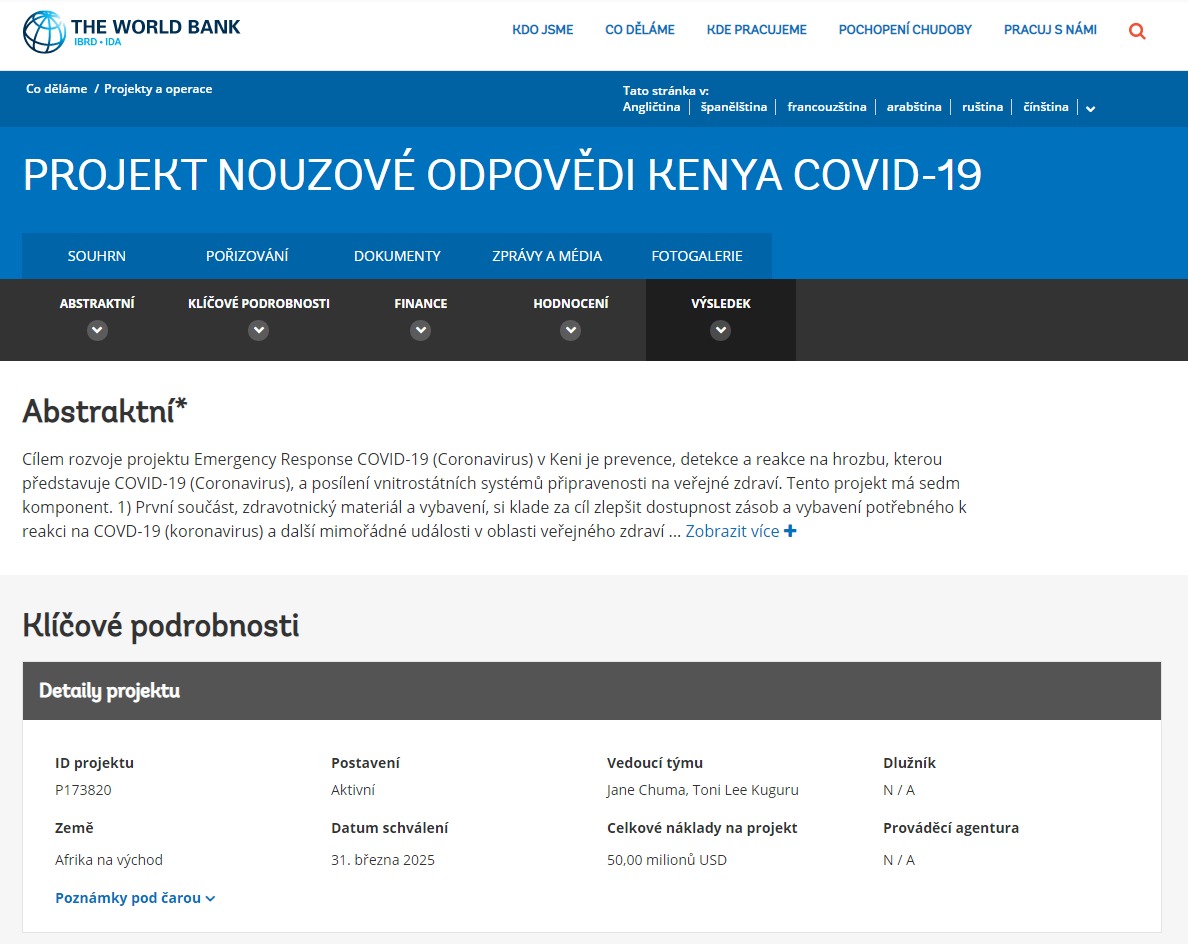The height and width of the screenshot is (944, 1188).
Task: Click the chevron under Výsledek
Action: click(721, 330)
